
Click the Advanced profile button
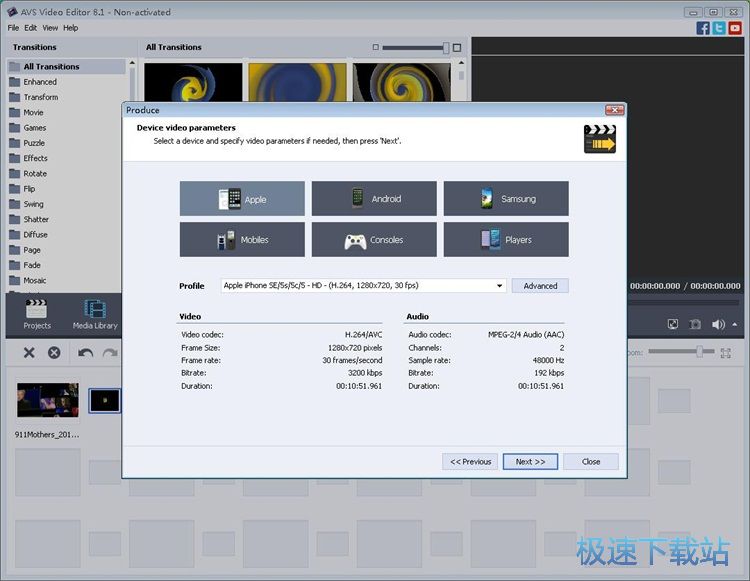(x=540, y=285)
